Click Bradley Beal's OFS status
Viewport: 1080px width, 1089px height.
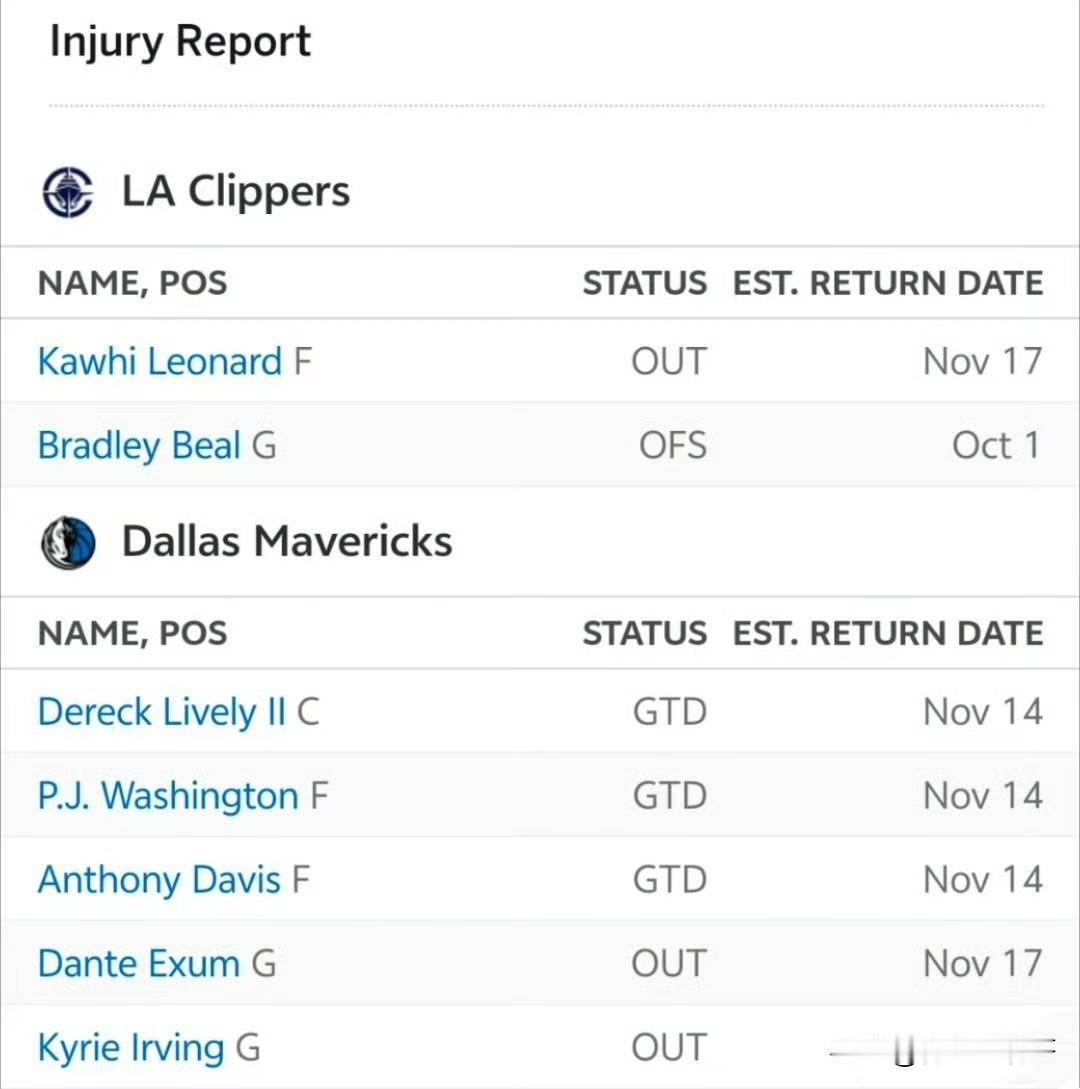(x=673, y=445)
